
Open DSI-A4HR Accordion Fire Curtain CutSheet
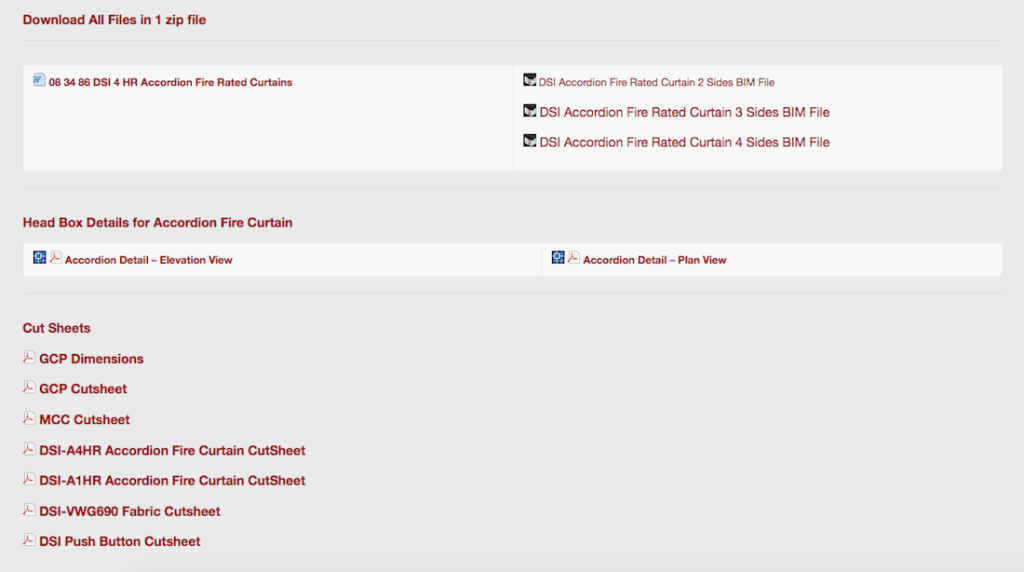tap(172, 450)
